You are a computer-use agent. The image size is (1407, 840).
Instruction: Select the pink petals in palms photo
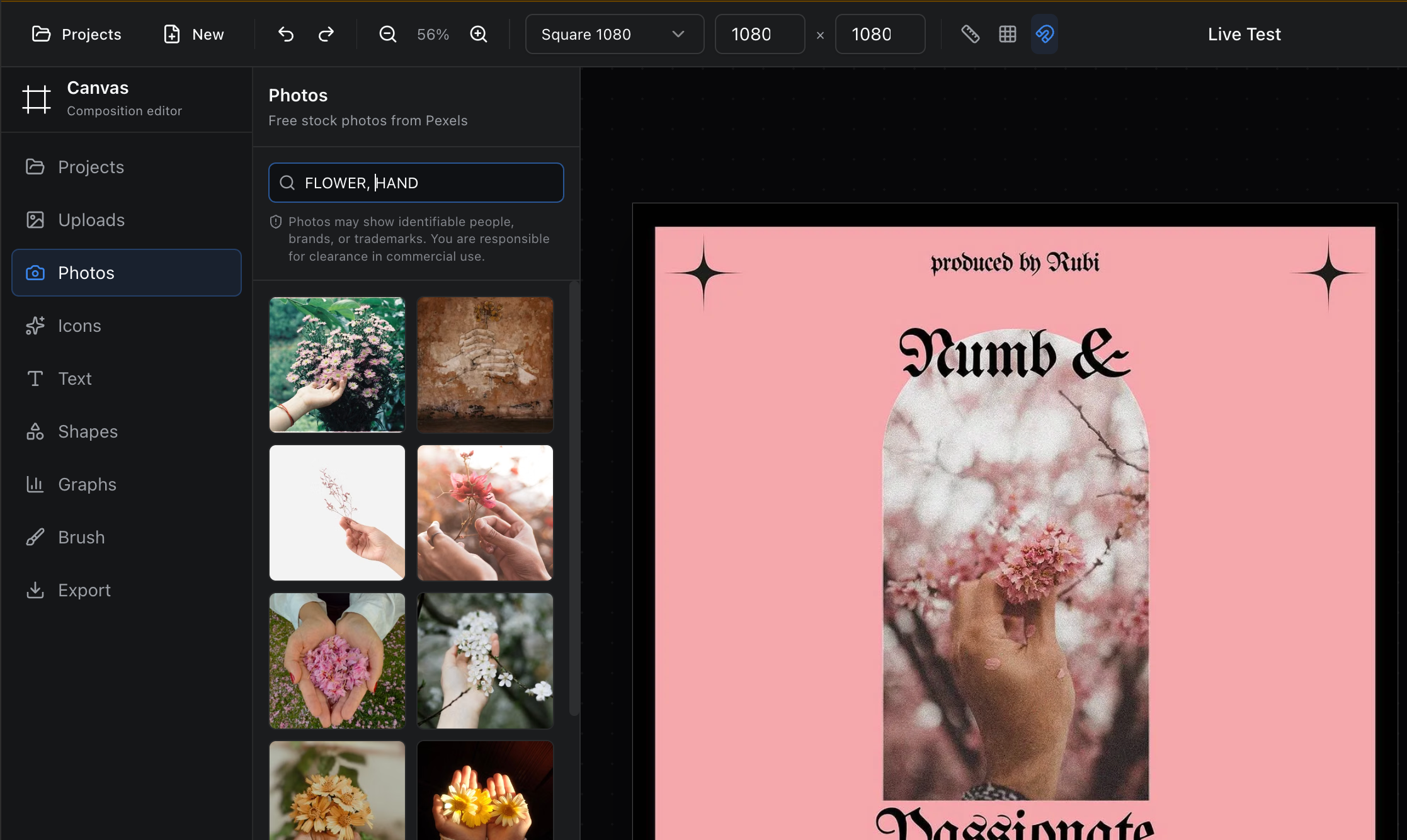coord(337,661)
